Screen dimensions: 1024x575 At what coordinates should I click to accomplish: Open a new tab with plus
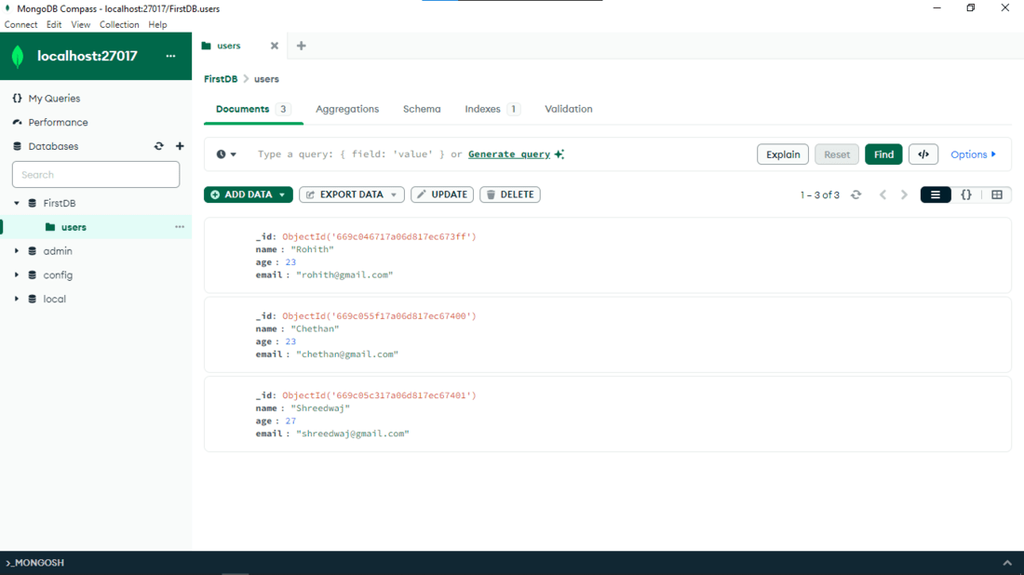[x=301, y=46]
